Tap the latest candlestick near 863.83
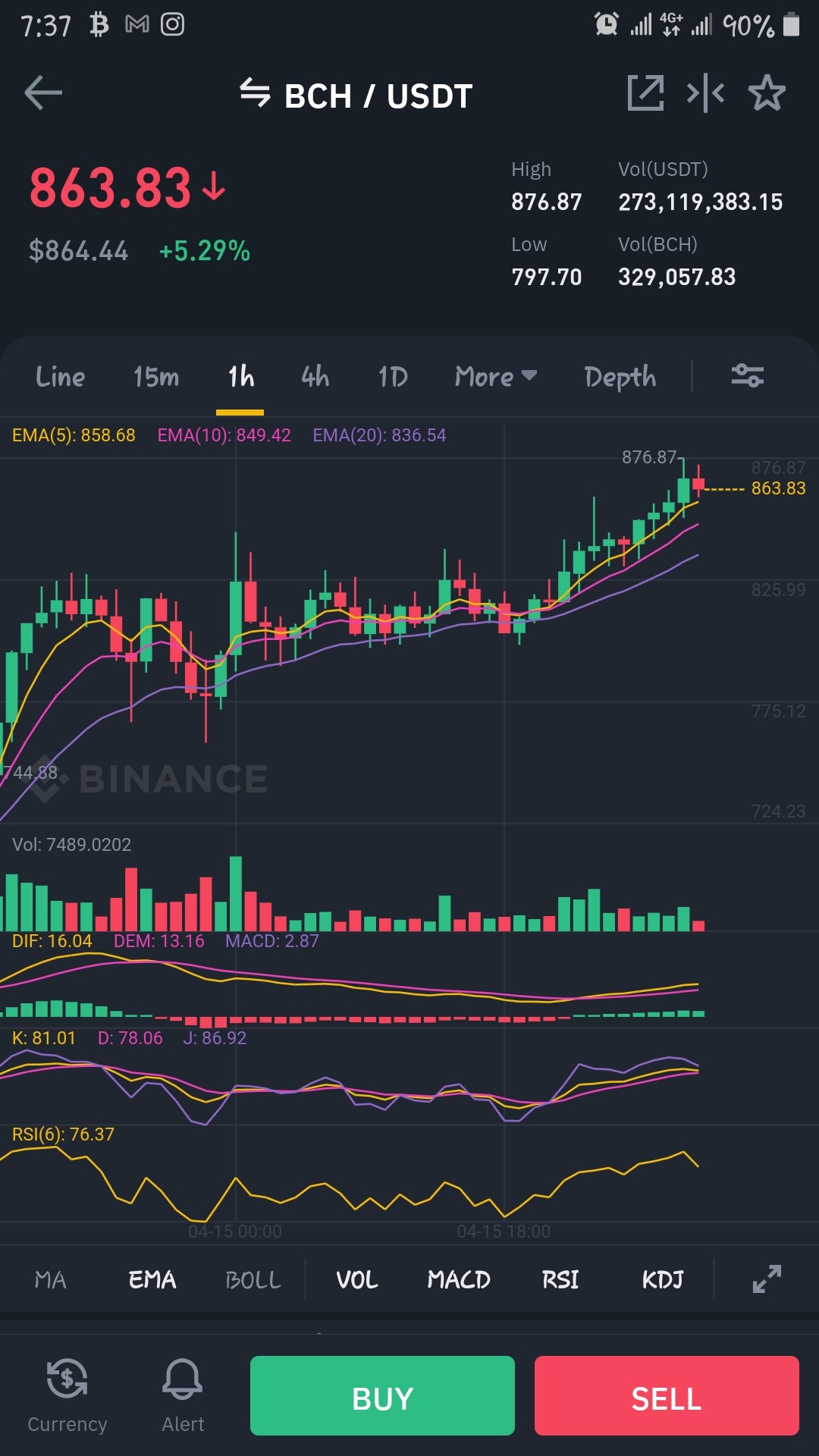The height and width of the screenshot is (1456, 819). (698, 482)
